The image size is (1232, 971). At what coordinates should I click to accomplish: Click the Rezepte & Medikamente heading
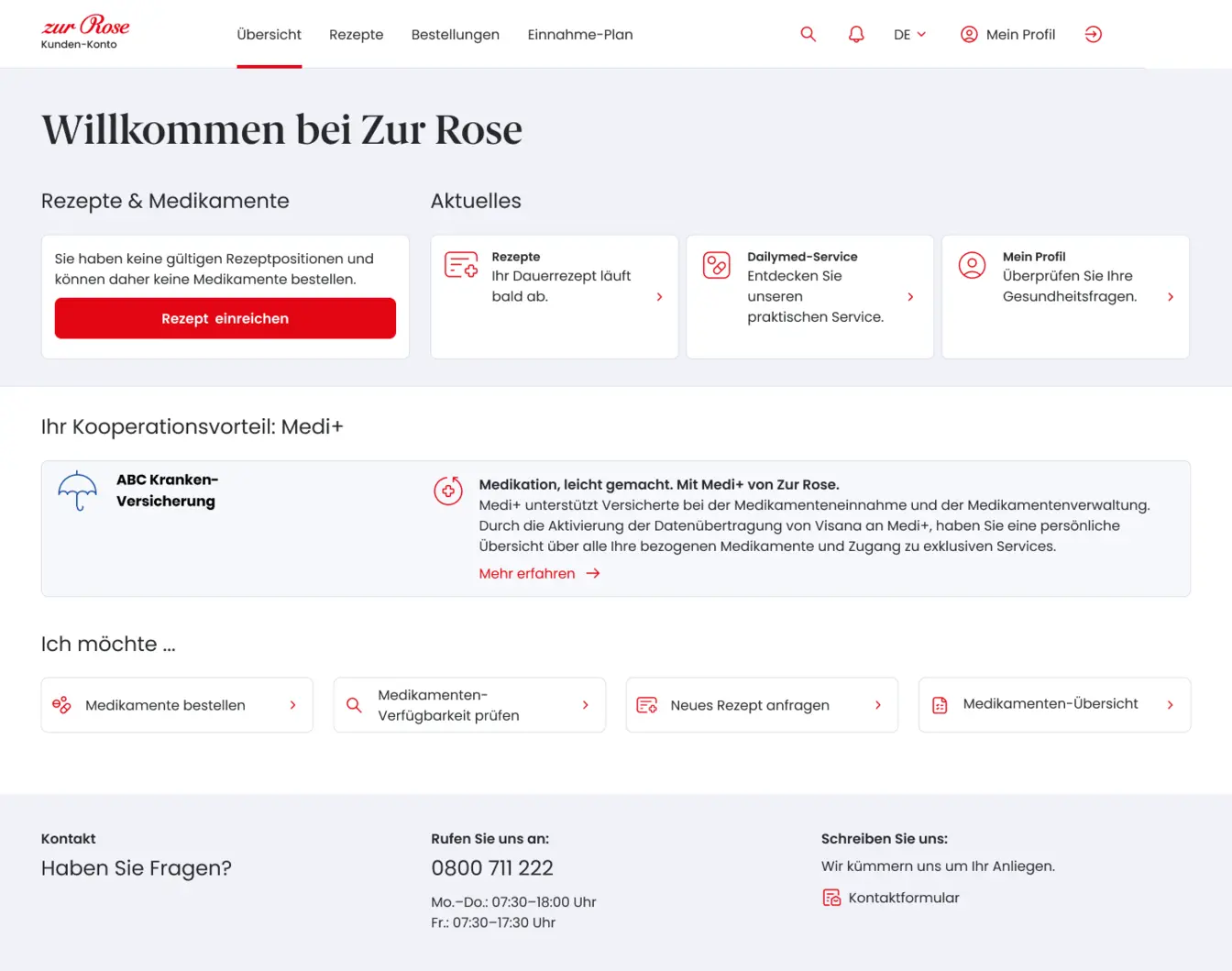click(165, 201)
